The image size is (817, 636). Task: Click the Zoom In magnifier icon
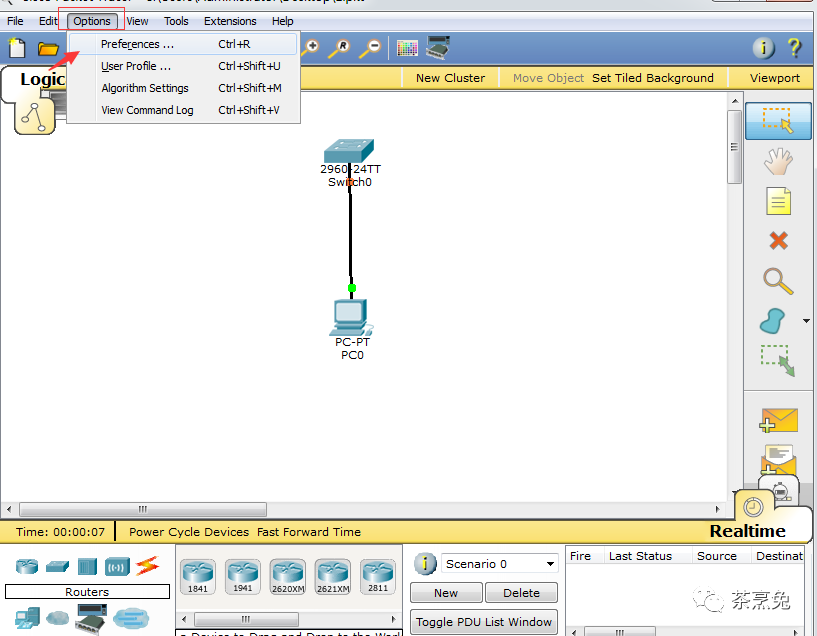[x=312, y=48]
